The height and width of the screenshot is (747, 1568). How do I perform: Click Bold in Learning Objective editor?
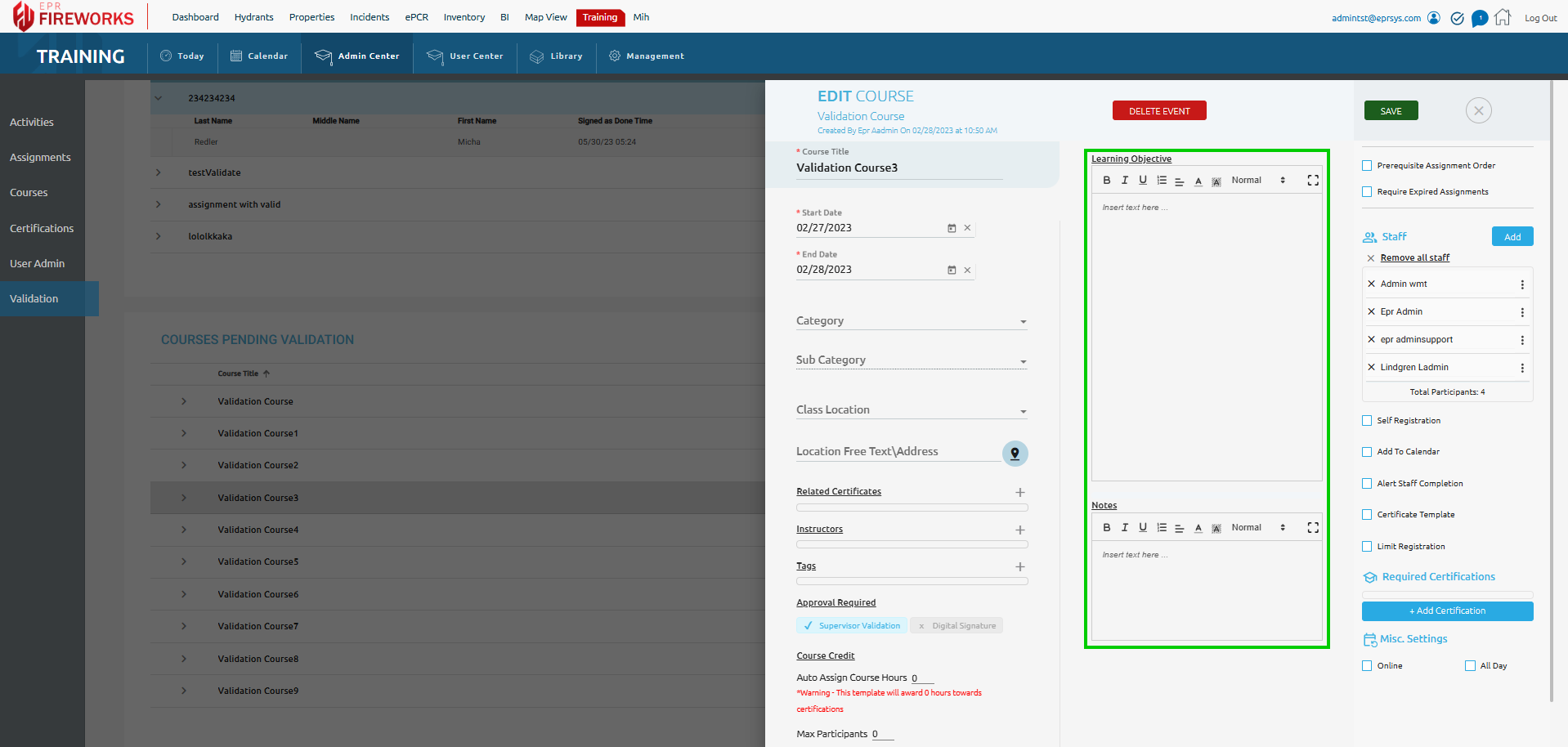point(1106,181)
